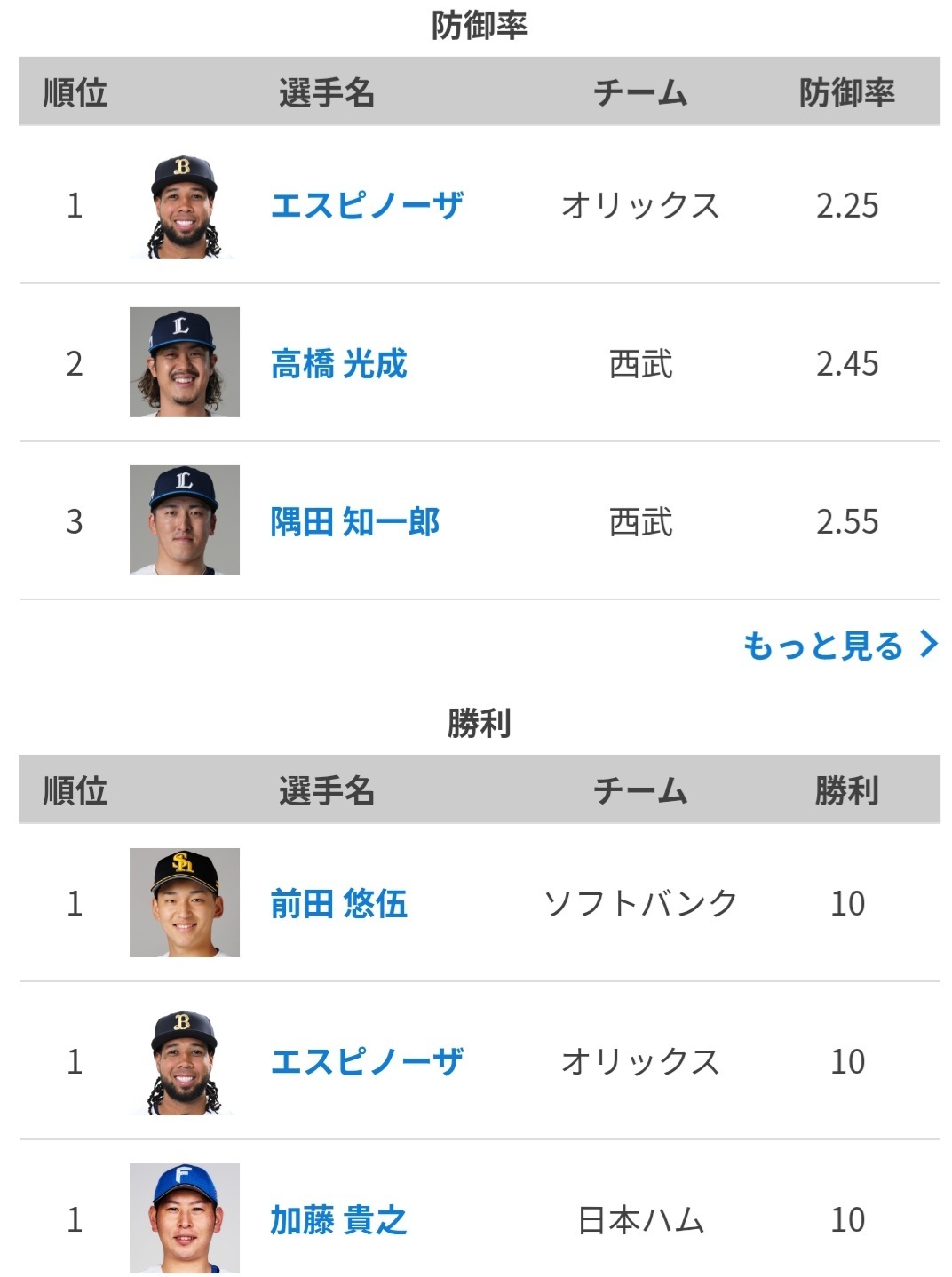Open Espinoza's link in ERA table

tap(367, 205)
